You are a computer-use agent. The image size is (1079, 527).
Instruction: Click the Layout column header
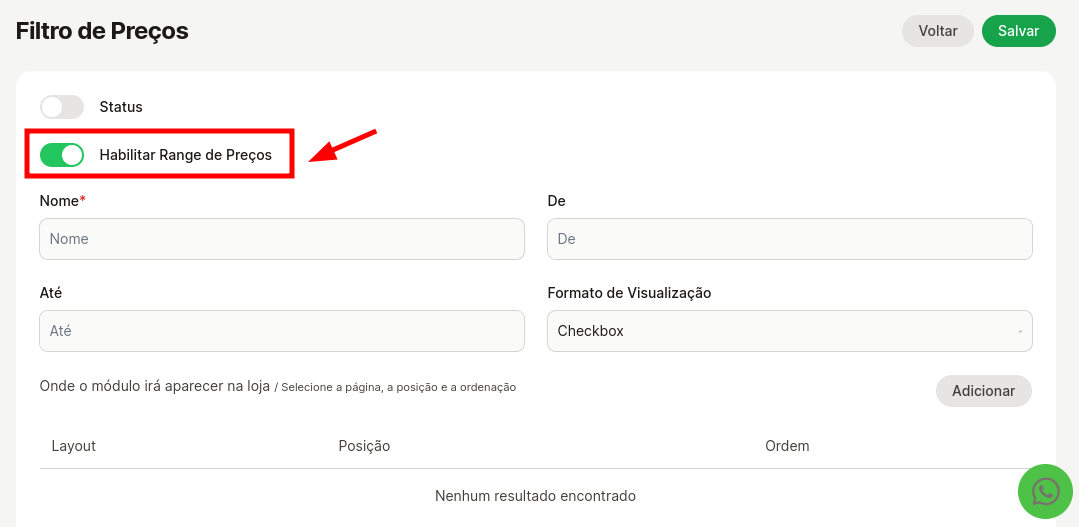74,446
